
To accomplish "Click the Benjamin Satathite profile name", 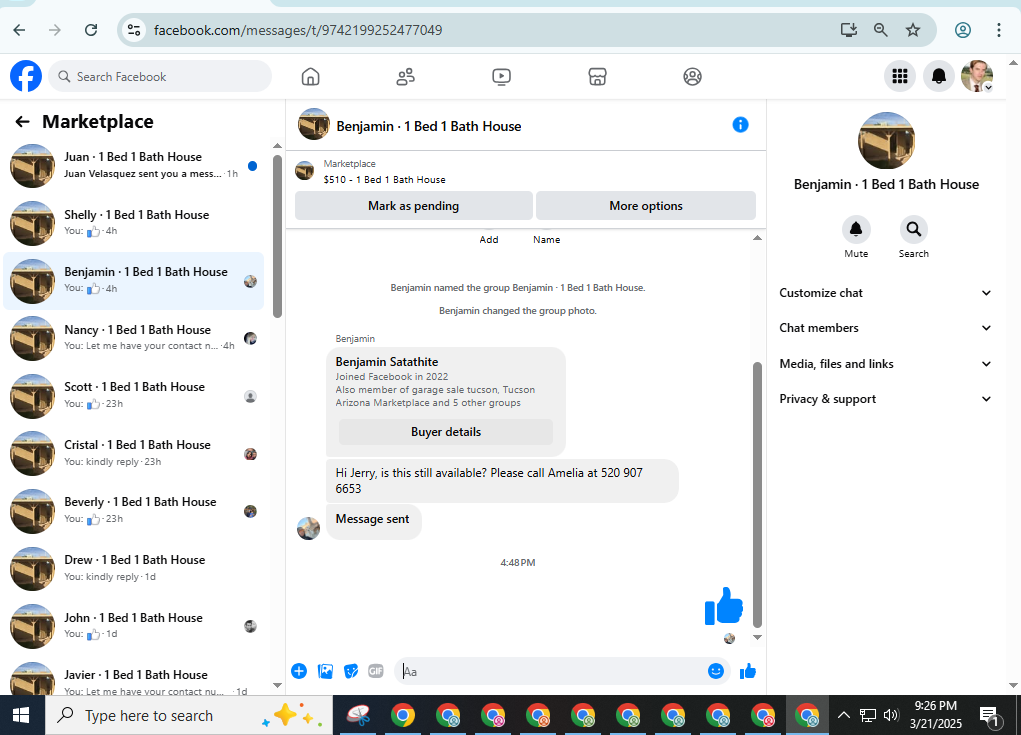I will coord(387,362).
